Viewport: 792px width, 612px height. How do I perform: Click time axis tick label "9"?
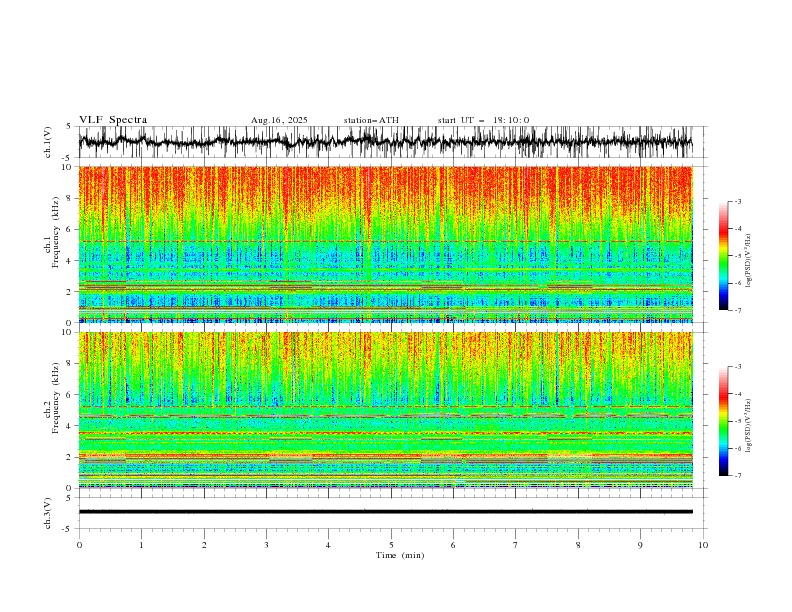(x=640, y=545)
